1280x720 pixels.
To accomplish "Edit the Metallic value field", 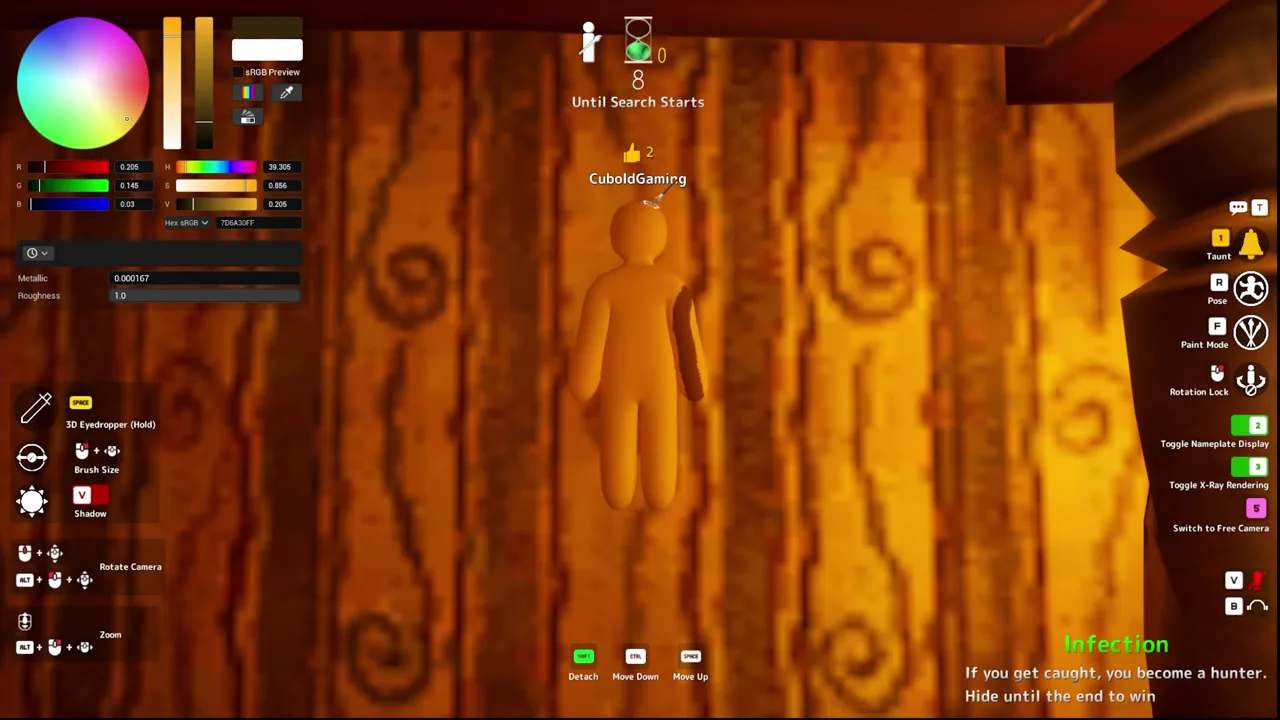I will pyautogui.click(x=205, y=278).
